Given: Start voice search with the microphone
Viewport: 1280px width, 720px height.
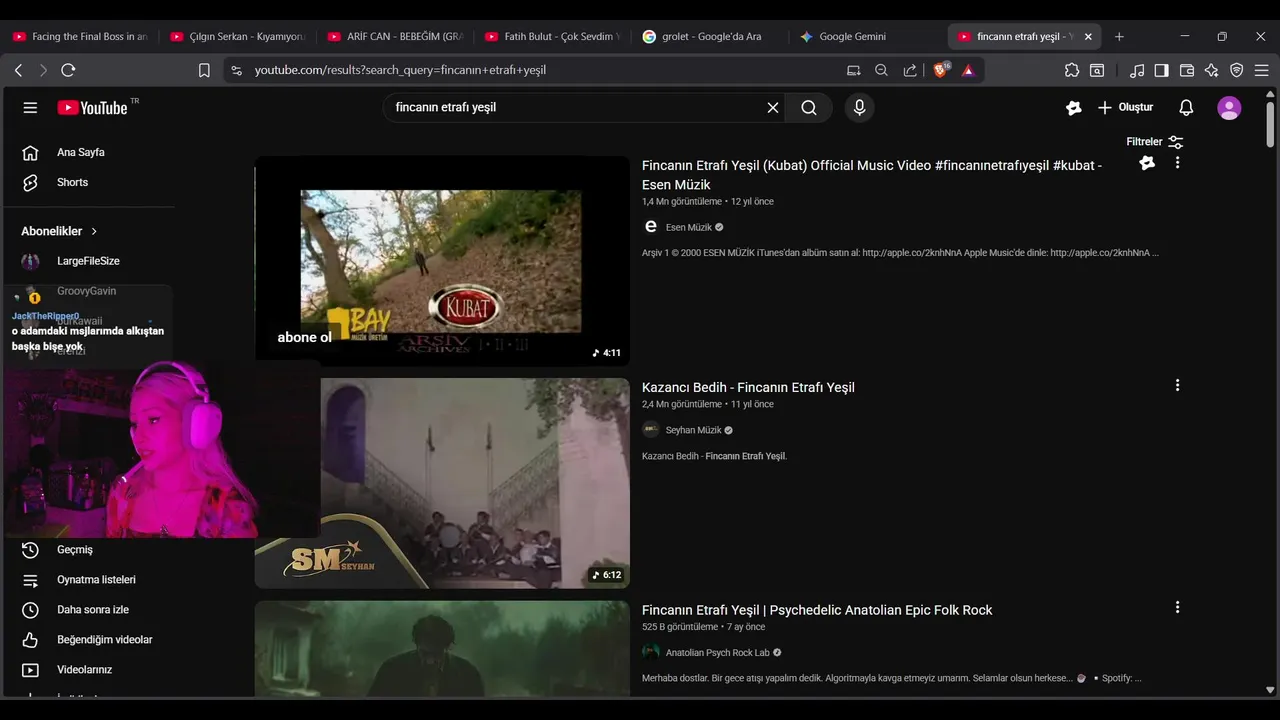Looking at the screenshot, I should [x=859, y=108].
